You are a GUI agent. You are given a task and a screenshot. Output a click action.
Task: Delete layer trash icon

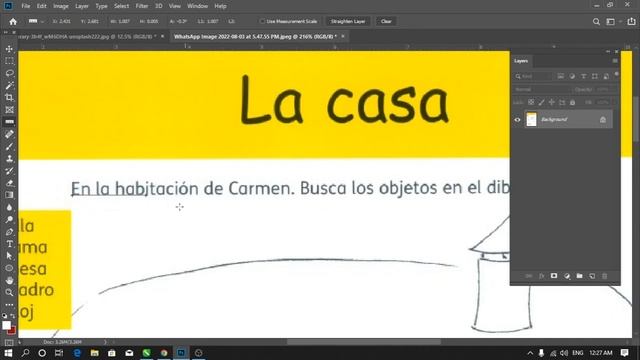[605, 276]
